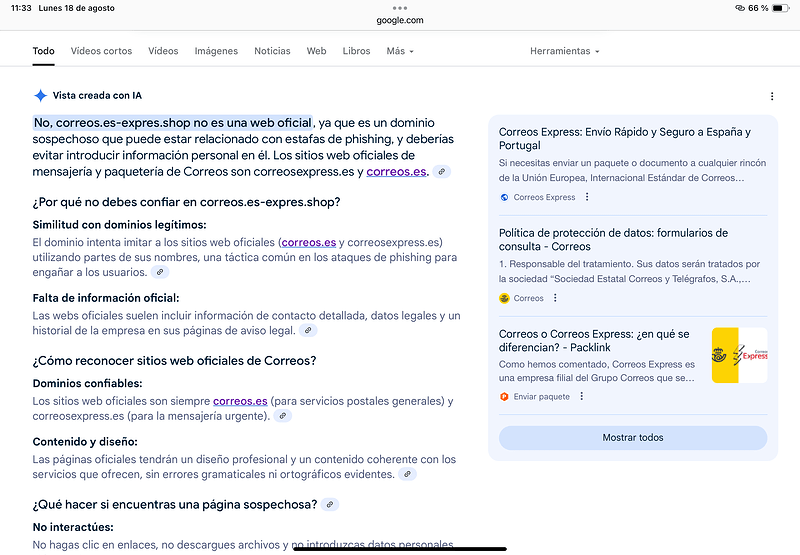Open correos.es link in first summary paragraph
The image size is (800, 555).
396,172
